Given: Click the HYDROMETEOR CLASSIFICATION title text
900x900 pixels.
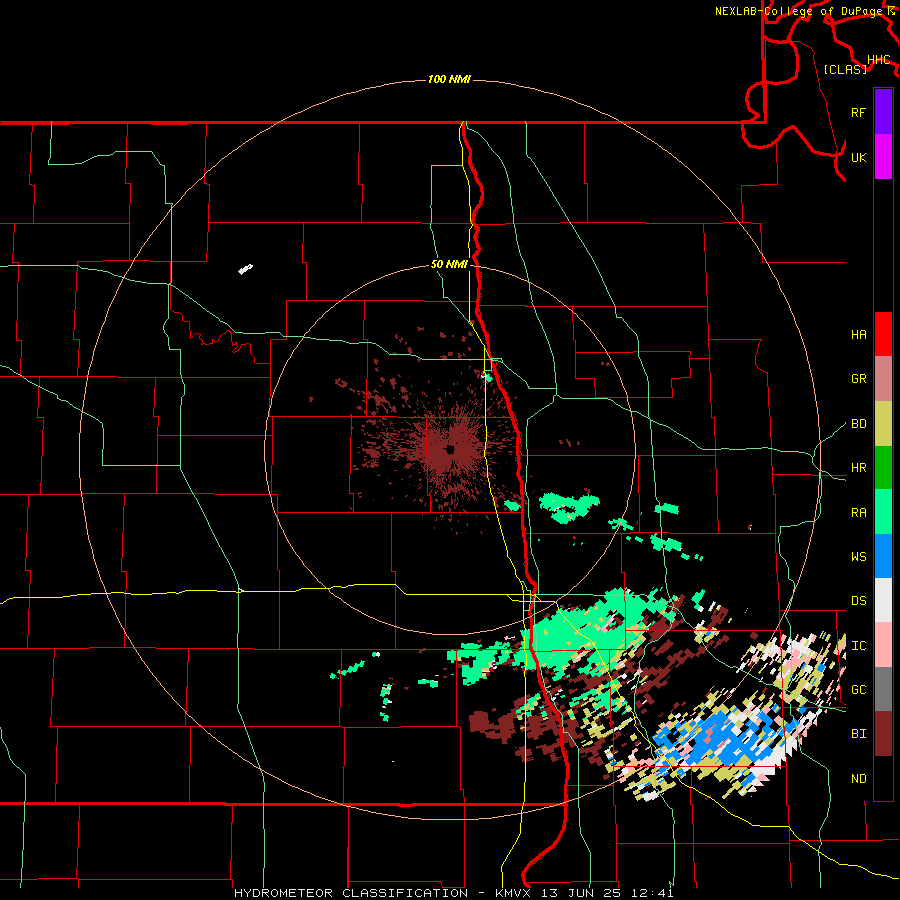Looking at the screenshot, I should (x=351, y=893).
